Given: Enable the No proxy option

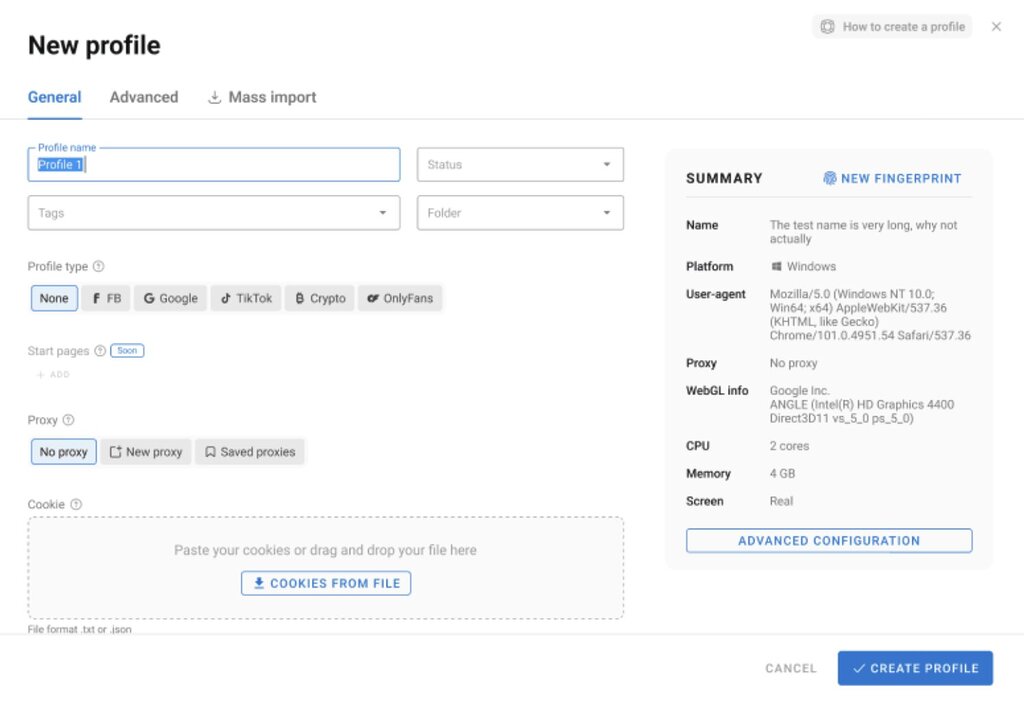Looking at the screenshot, I should tap(63, 451).
